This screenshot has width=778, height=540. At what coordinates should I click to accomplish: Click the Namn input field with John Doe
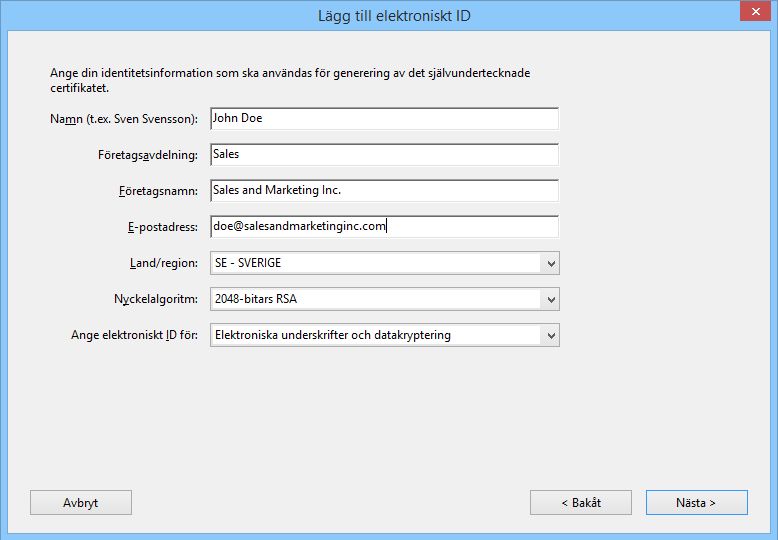coord(385,119)
